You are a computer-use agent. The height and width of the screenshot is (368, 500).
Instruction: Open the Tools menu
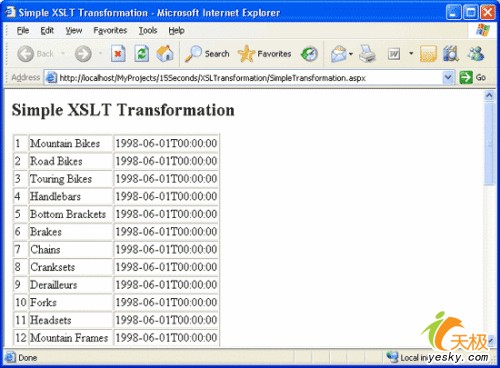[148, 31]
